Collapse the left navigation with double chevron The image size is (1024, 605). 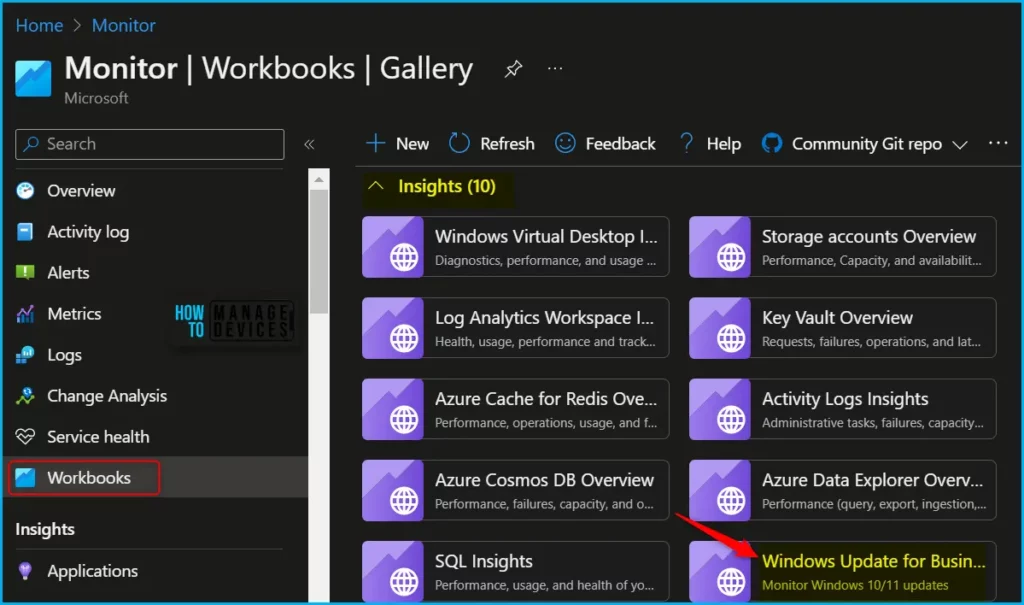point(309,144)
